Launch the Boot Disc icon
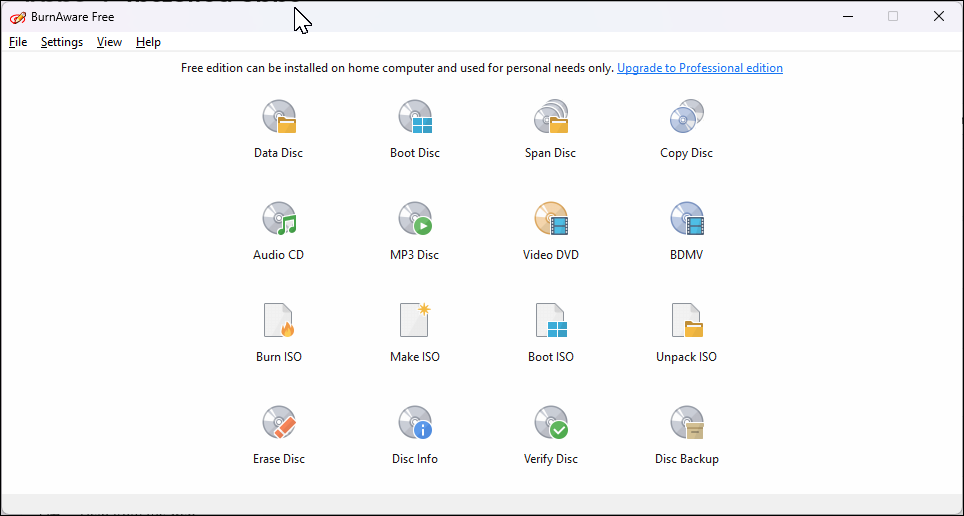964x516 pixels. point(415,117)
